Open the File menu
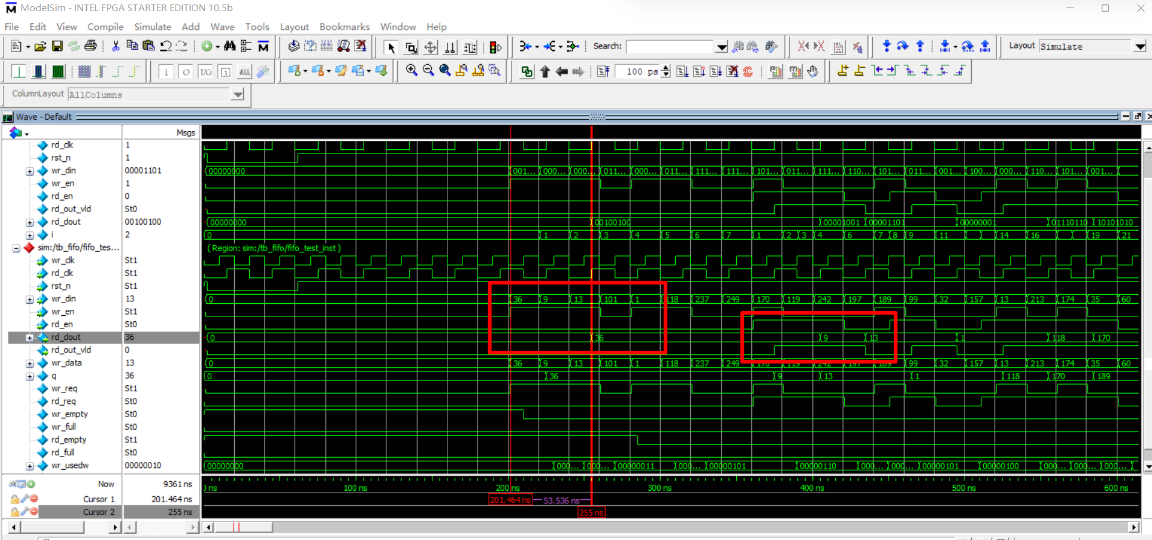 tap(12, 26)
